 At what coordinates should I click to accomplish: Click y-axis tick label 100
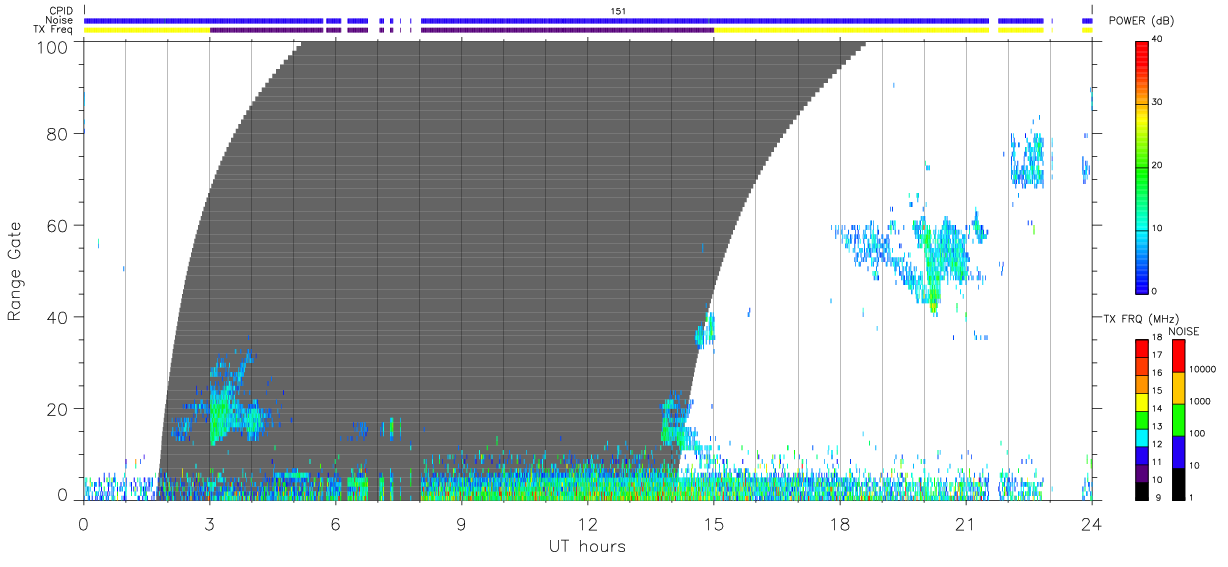pos(54,46)
